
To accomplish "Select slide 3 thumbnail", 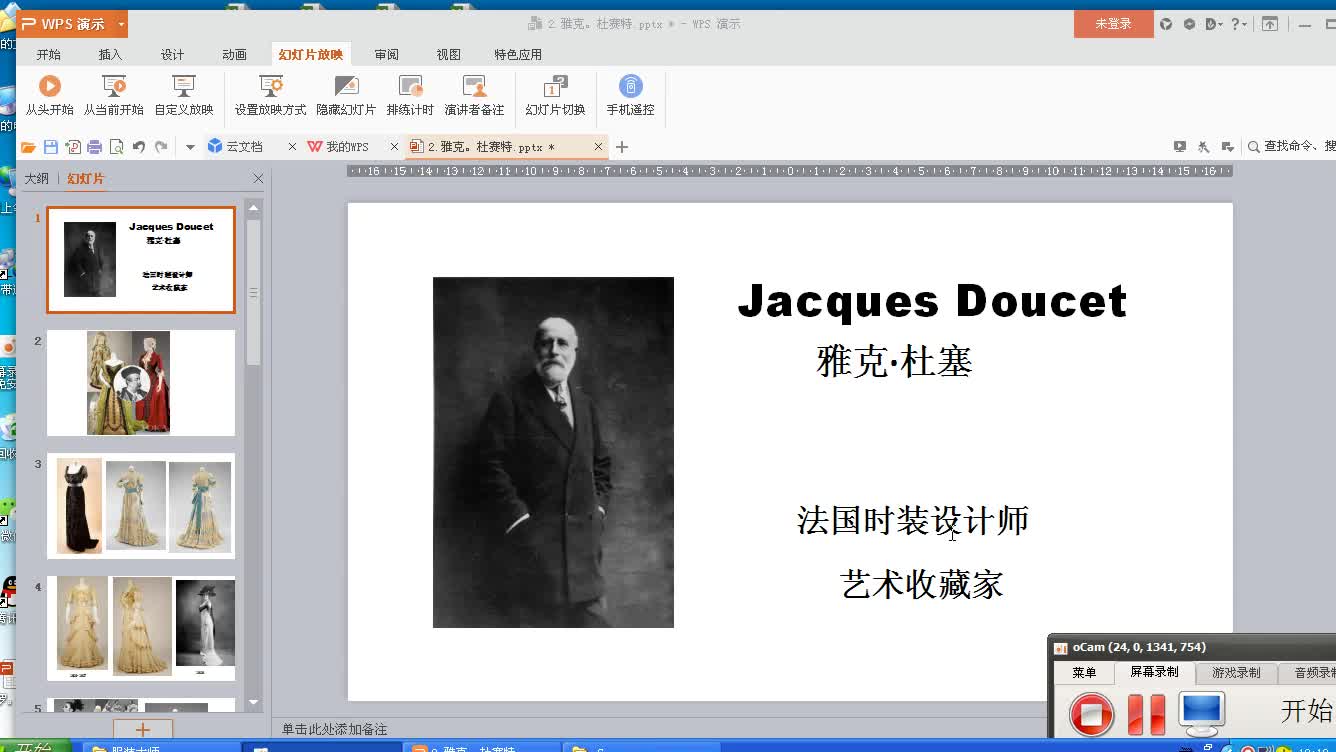I will 141,506.
